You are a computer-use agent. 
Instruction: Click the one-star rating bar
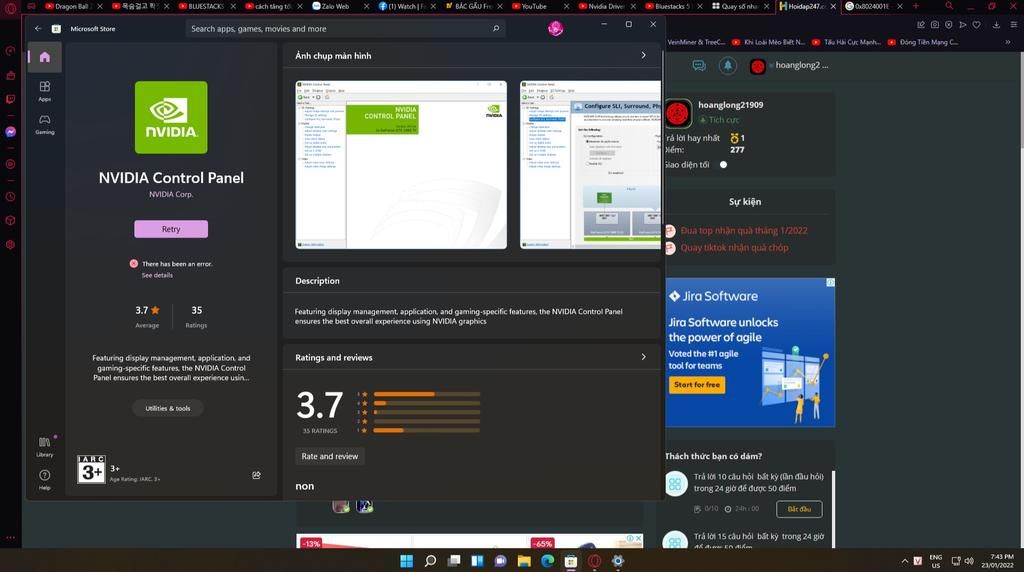tap(426, 430)
